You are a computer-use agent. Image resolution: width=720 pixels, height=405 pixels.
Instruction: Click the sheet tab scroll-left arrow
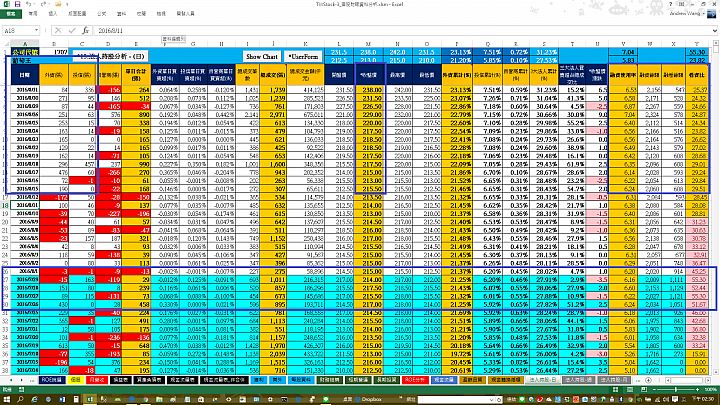tap(12, 380)
